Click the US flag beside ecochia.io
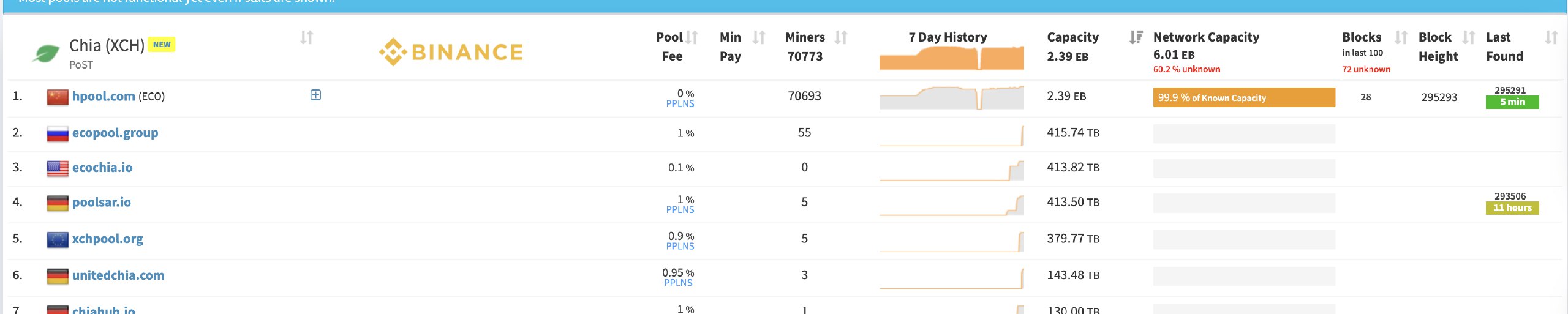 58,168
